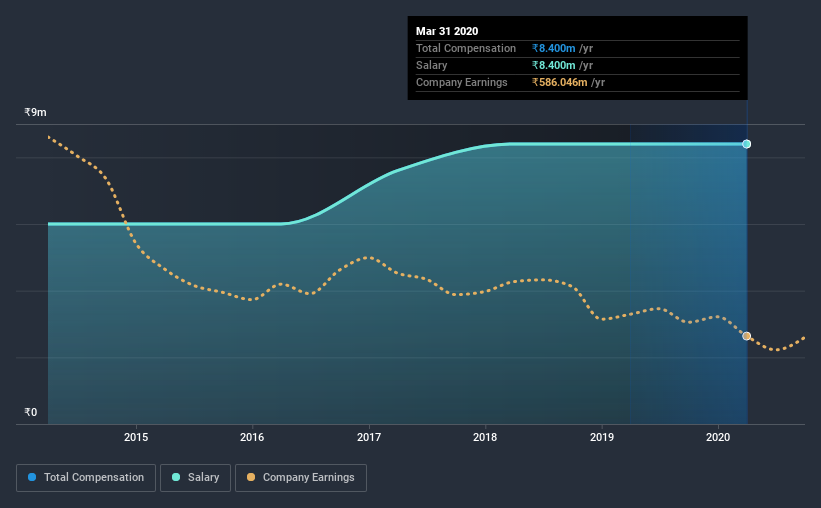Click the Total Compensation label in the tooltip
821x508 pixels.
466,48
